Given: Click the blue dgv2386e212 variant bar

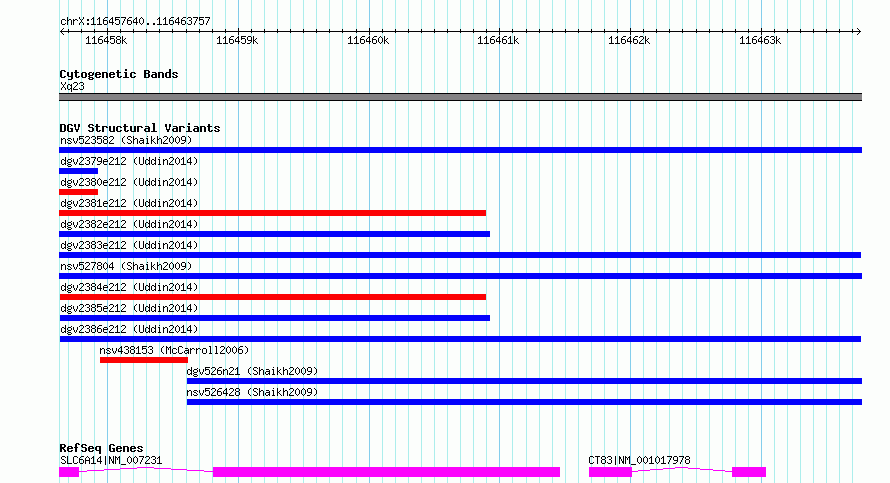Looking at the screenshot, I should 460,339.
